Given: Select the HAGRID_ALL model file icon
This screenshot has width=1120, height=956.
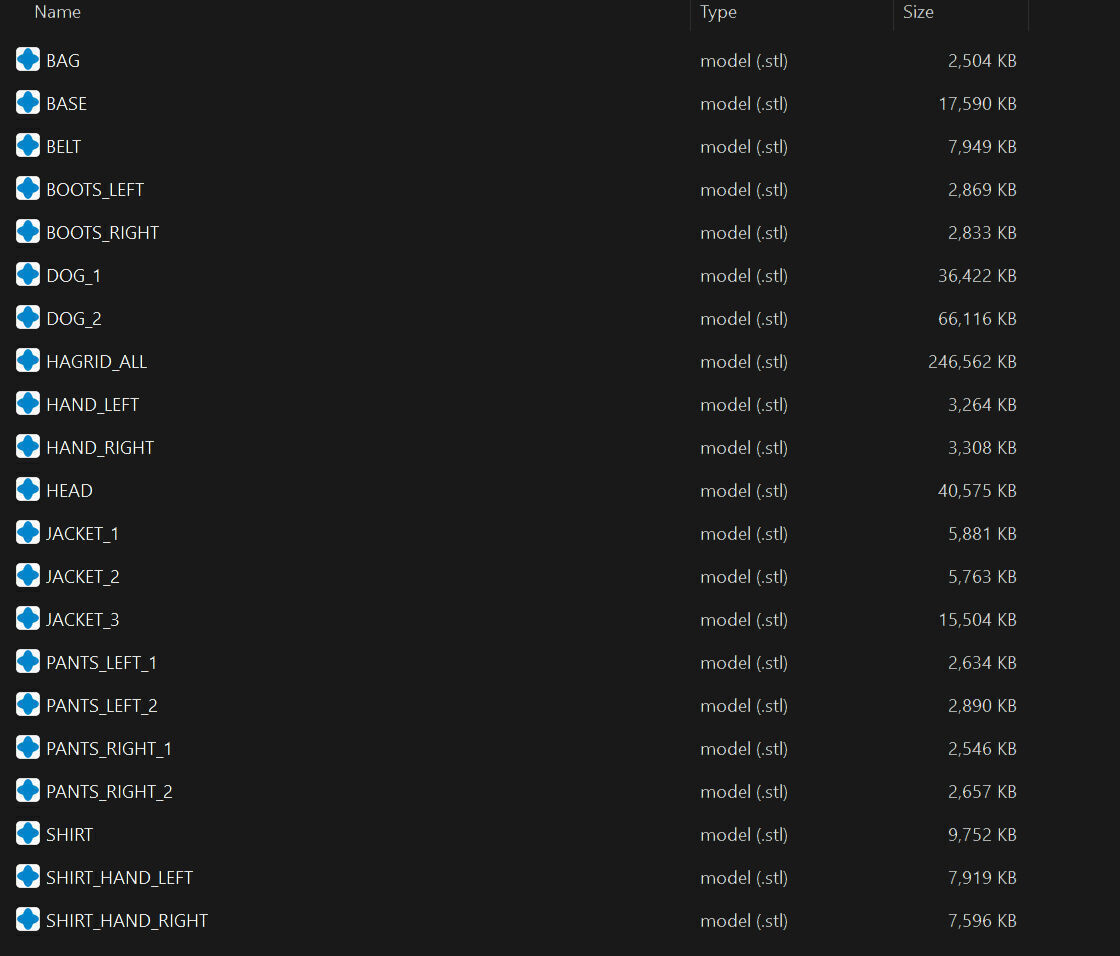Looking at the screenshot, I should (28, 361).
